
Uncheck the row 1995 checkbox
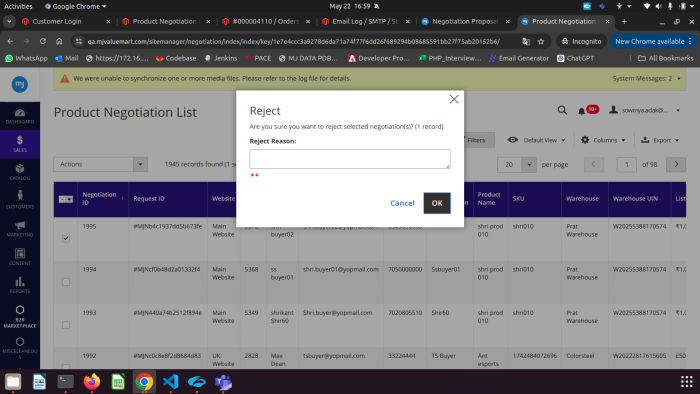pyautogui.click(x=66, y=239)
